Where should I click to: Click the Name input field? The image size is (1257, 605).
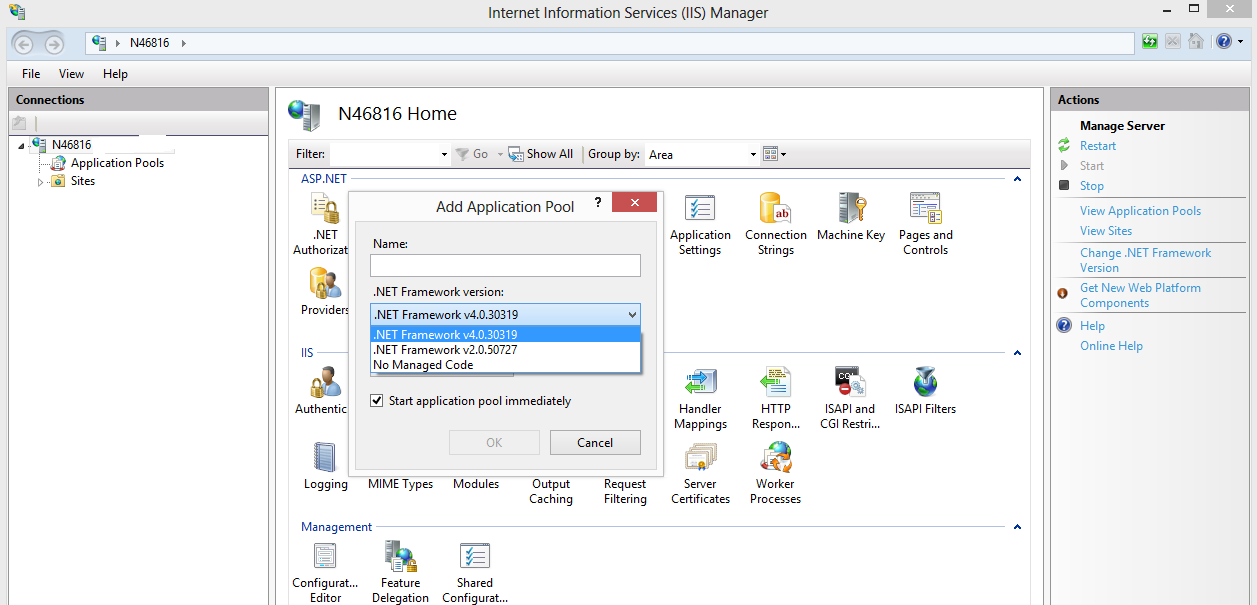point(504,265)
